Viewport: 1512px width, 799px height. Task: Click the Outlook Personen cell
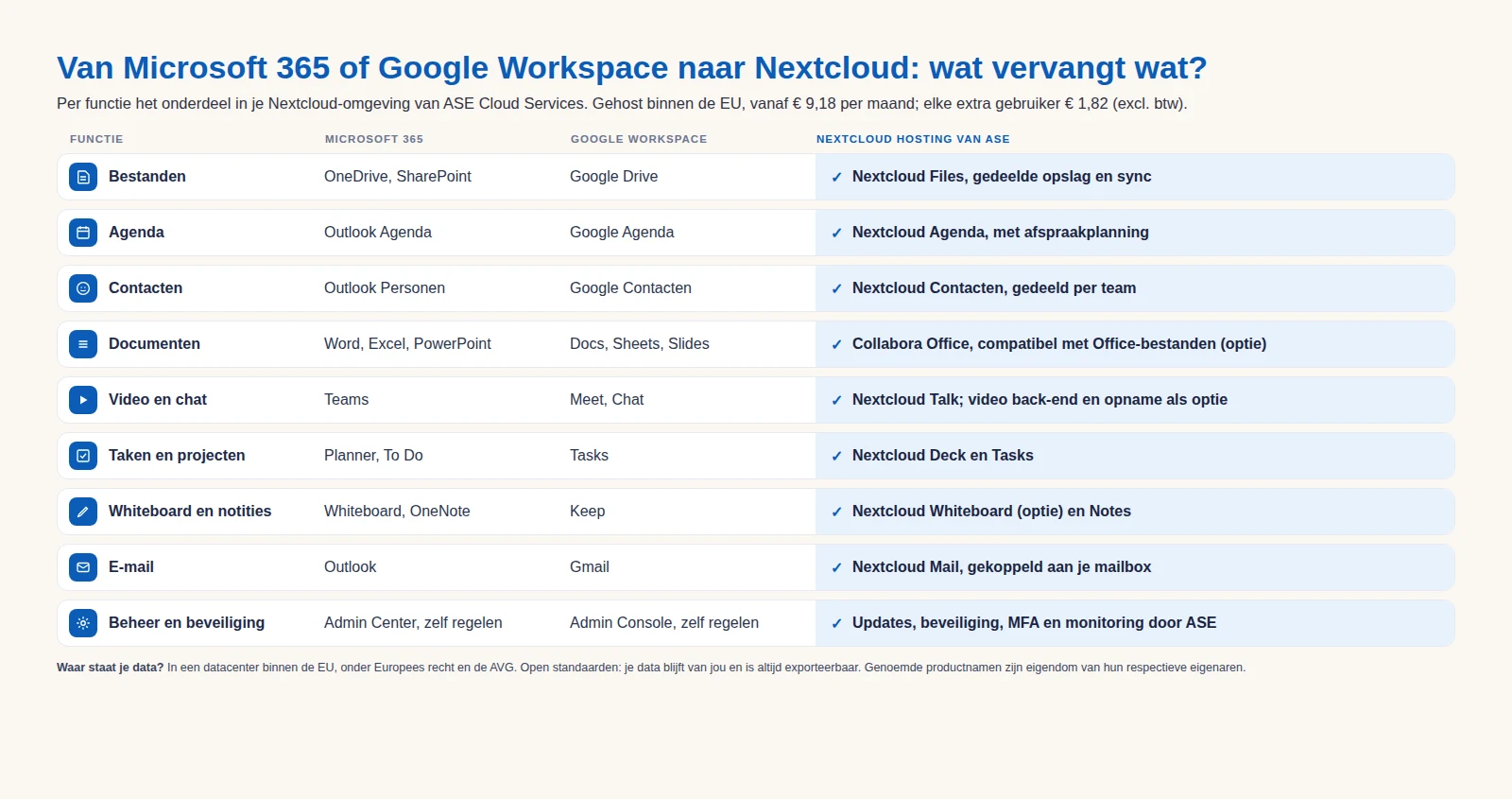pos(385,288)
